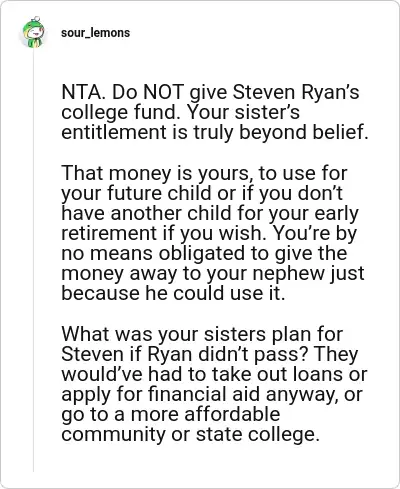Click the line "have another child for your early"
The height and width of the screenshot is (489, 400).
pos(210,213)
